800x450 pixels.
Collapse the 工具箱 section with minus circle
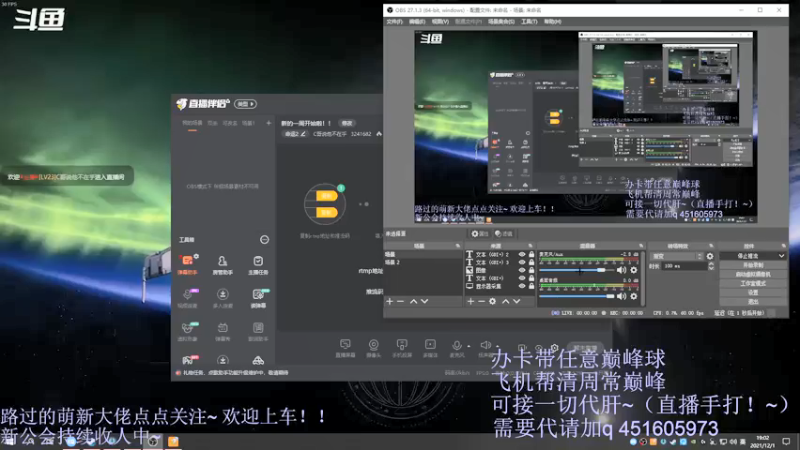coord(264,239)
